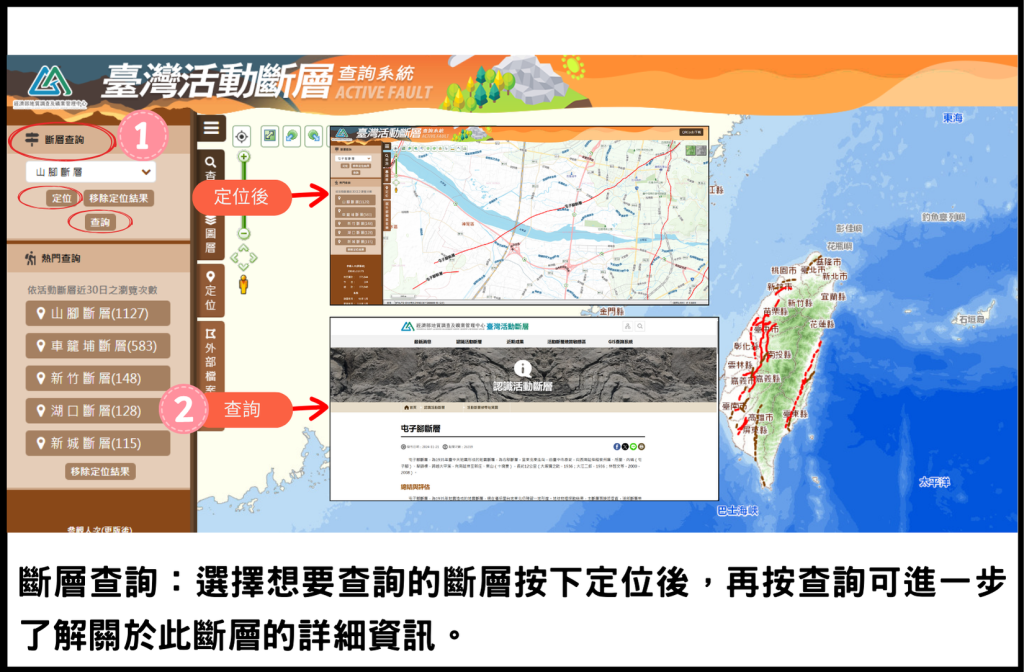Image resolution: width=1024 pixels, height=672 pixels.
Task: Open the hamburger menu icon
Action: [211, 128]
